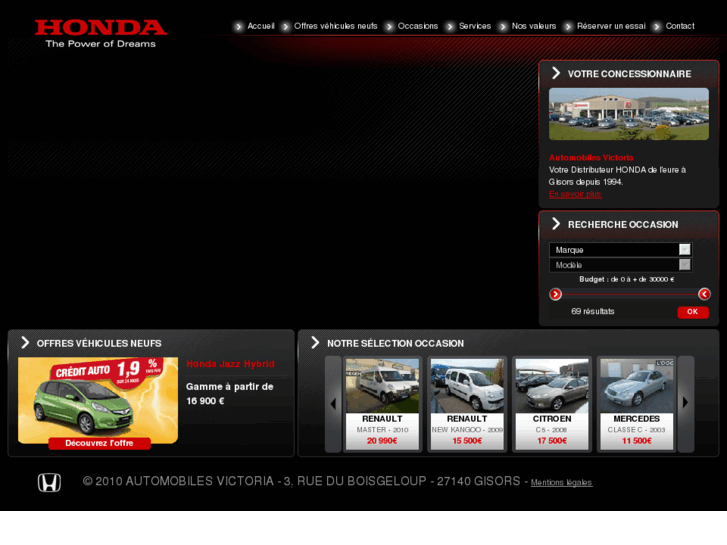Click the 11 500€ price
The image size is (727, 545).
pos(637,441)
